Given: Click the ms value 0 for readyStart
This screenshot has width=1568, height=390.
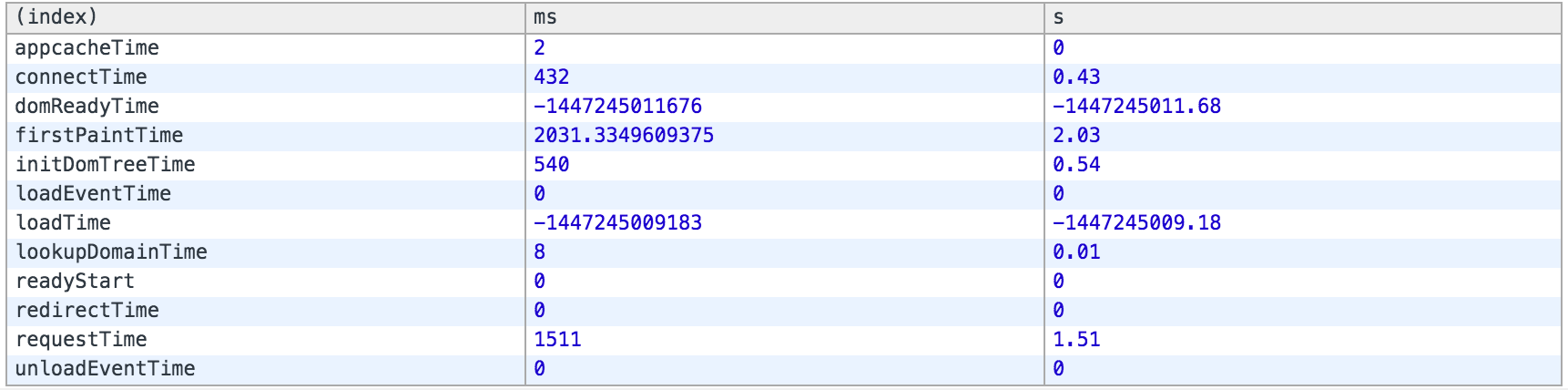Looking at the screenshot, I should click(x=540, y=282).
